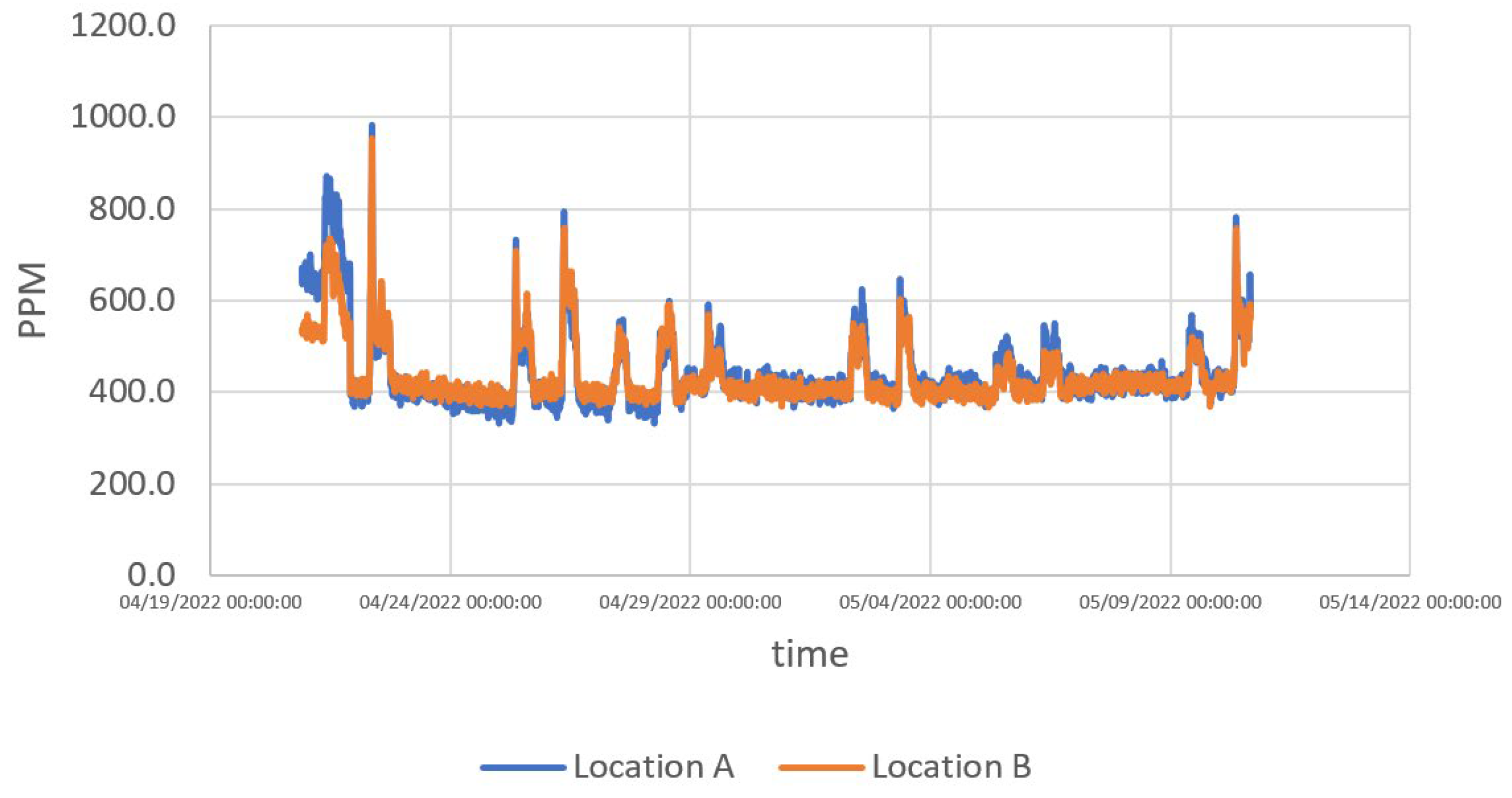Click the 04/19/2022 00:00:00 axis label
Screen dimensions: 1512x798
tap(210, 602)
